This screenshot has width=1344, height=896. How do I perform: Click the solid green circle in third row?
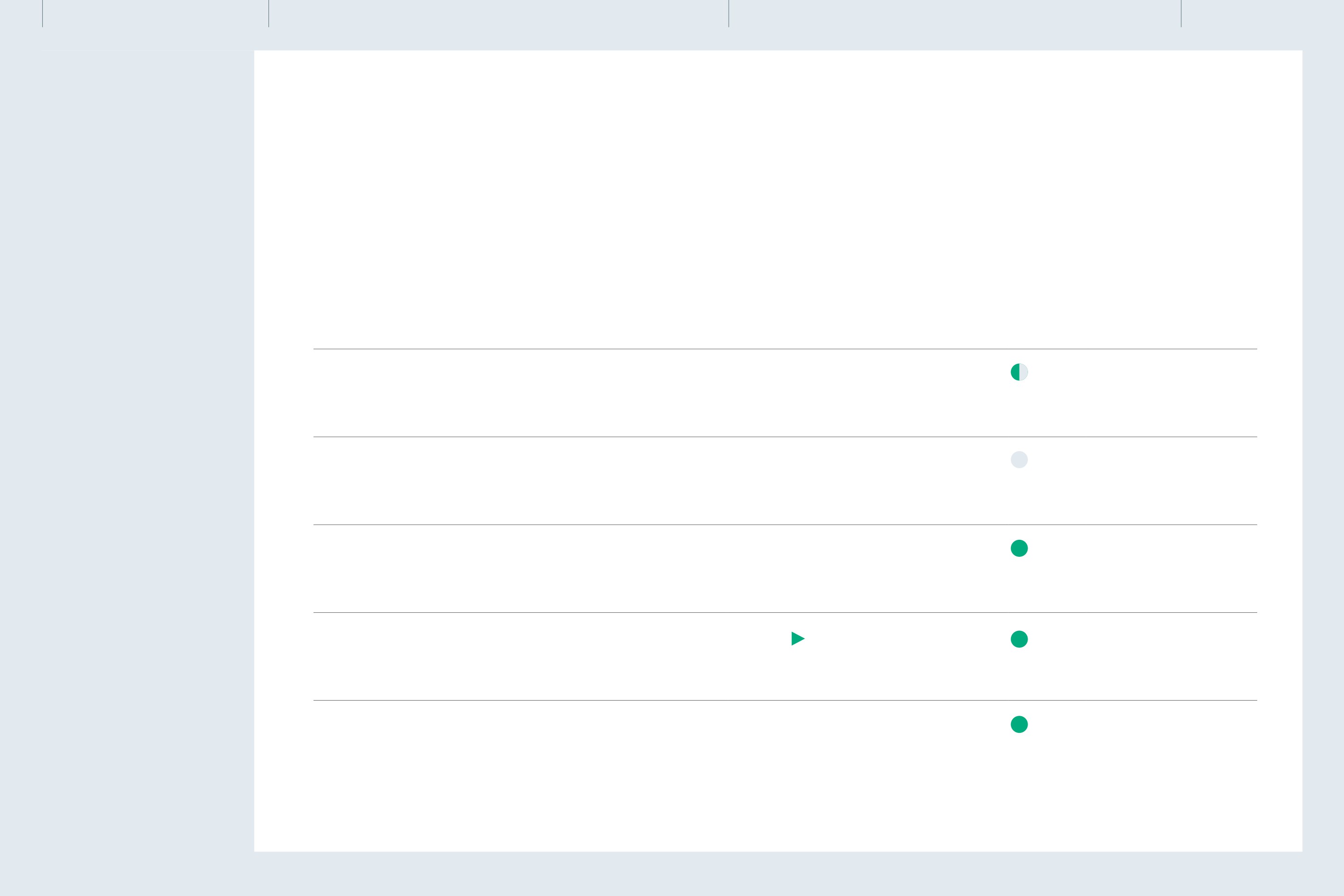(x=1019, y=548)
